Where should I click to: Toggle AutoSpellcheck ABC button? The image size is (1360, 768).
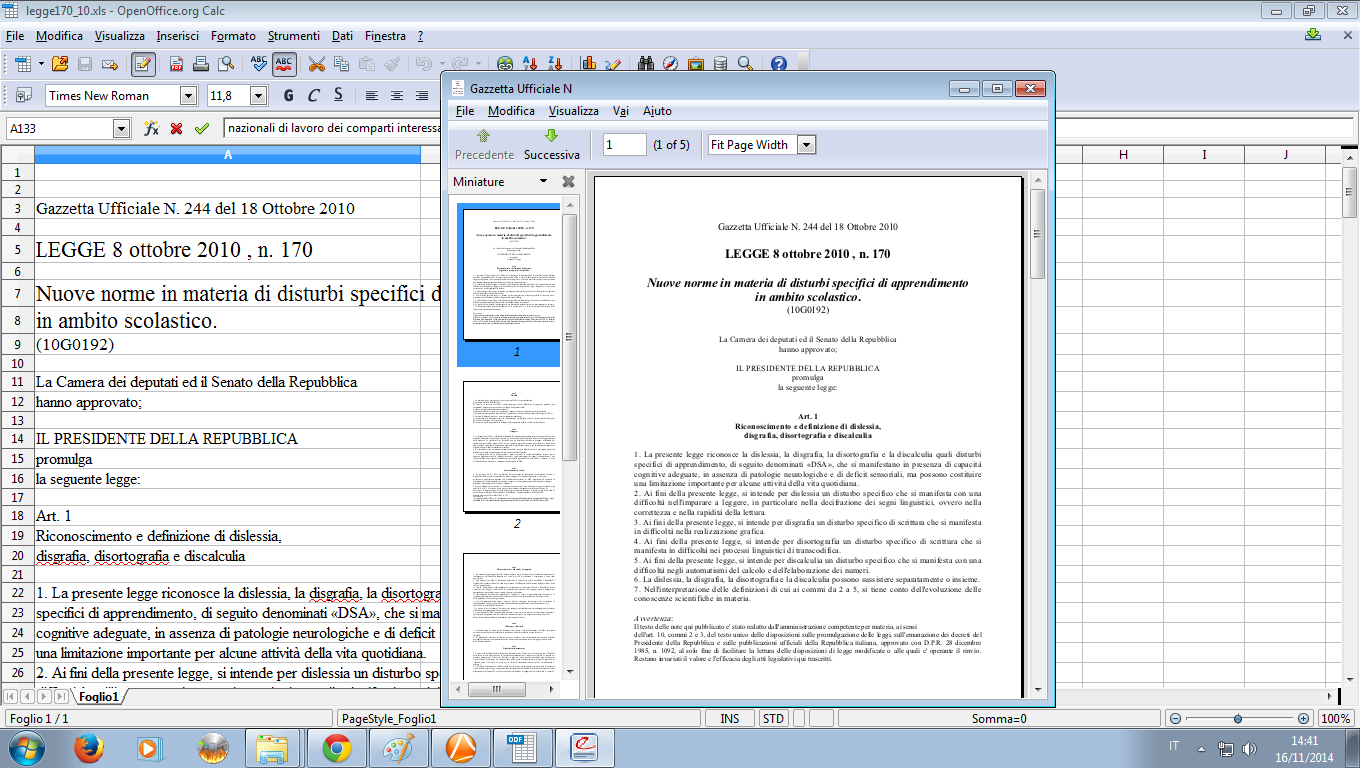tap(284, 64)
